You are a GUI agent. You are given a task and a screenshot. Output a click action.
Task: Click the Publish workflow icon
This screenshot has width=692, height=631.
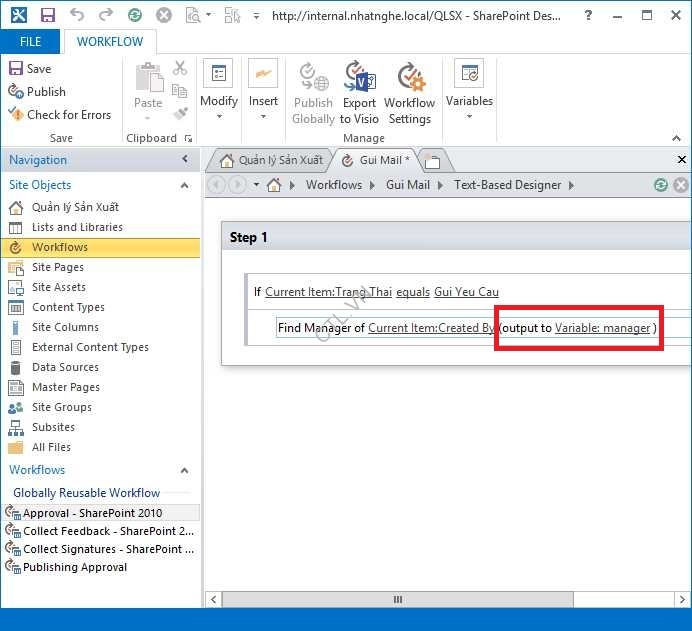click(x=16, y=92)
